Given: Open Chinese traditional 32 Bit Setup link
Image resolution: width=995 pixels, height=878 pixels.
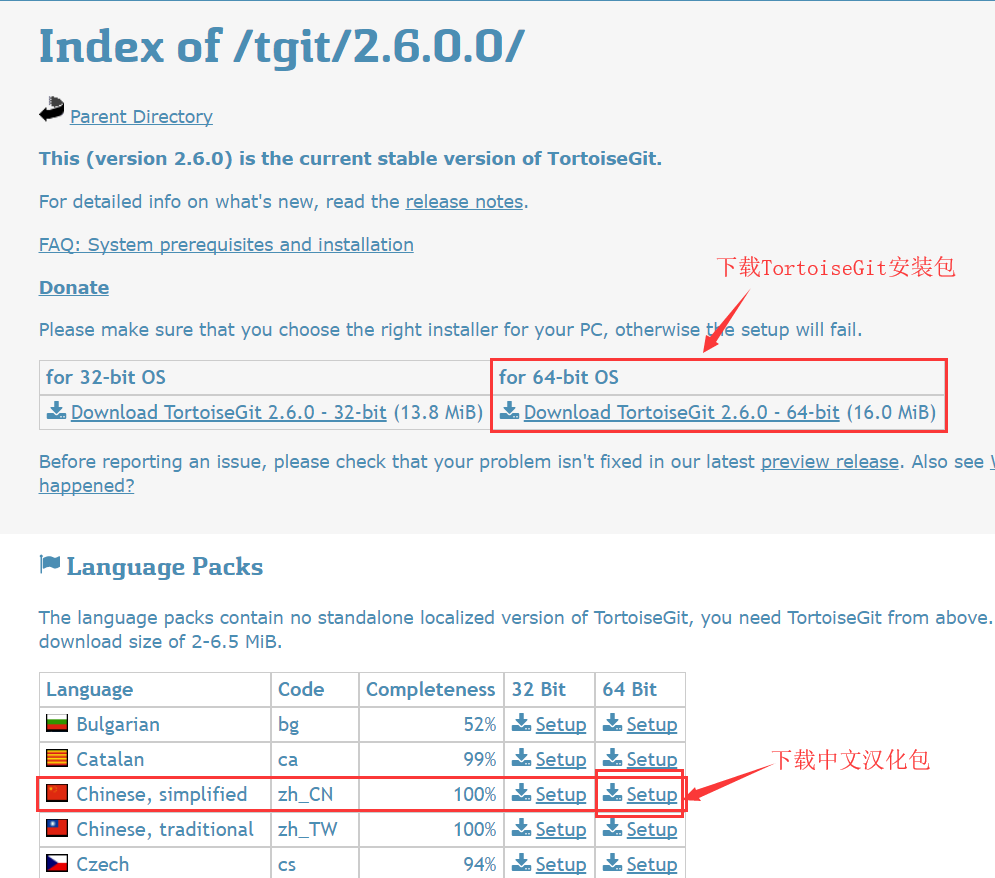Looking at the screenshot, I should pyautogui.click(x=561, y=829).
